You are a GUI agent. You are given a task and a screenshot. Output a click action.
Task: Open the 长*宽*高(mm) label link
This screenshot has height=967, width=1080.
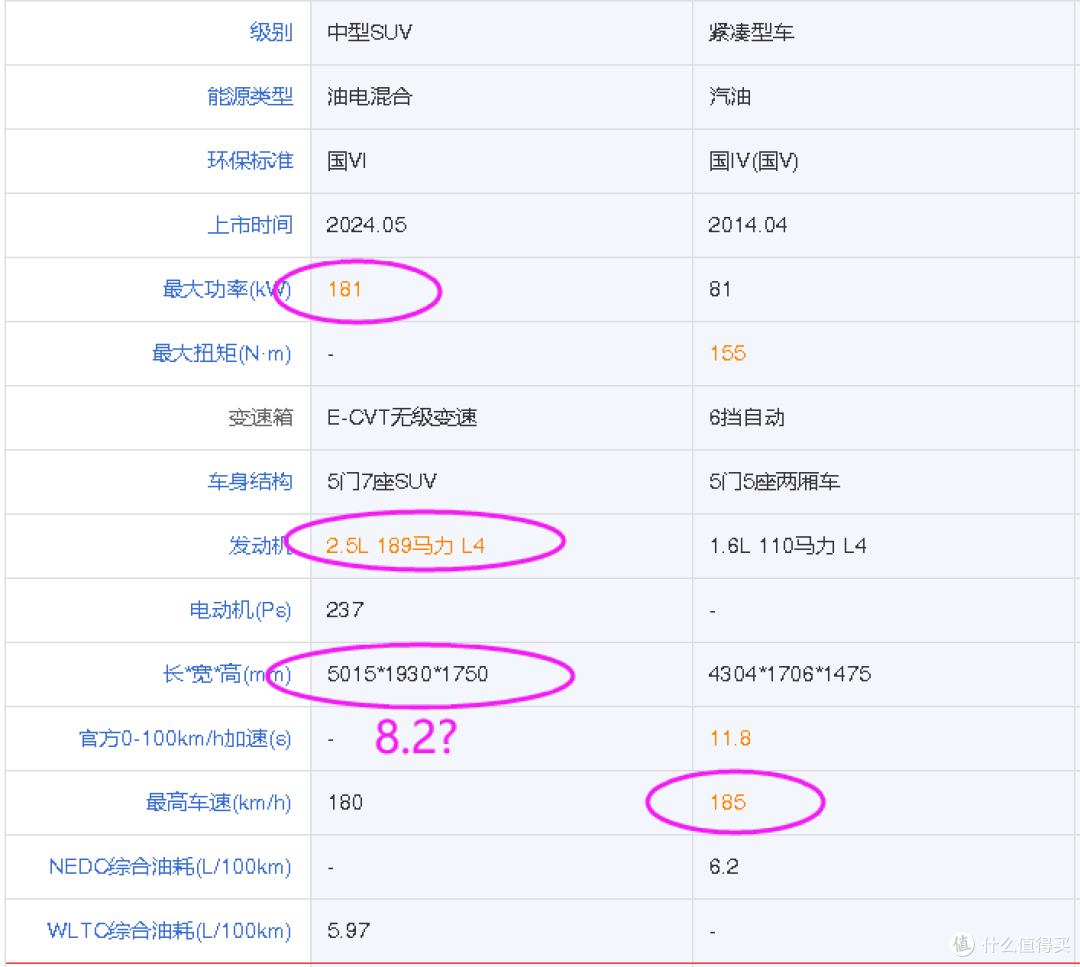[x=227, y=674]
